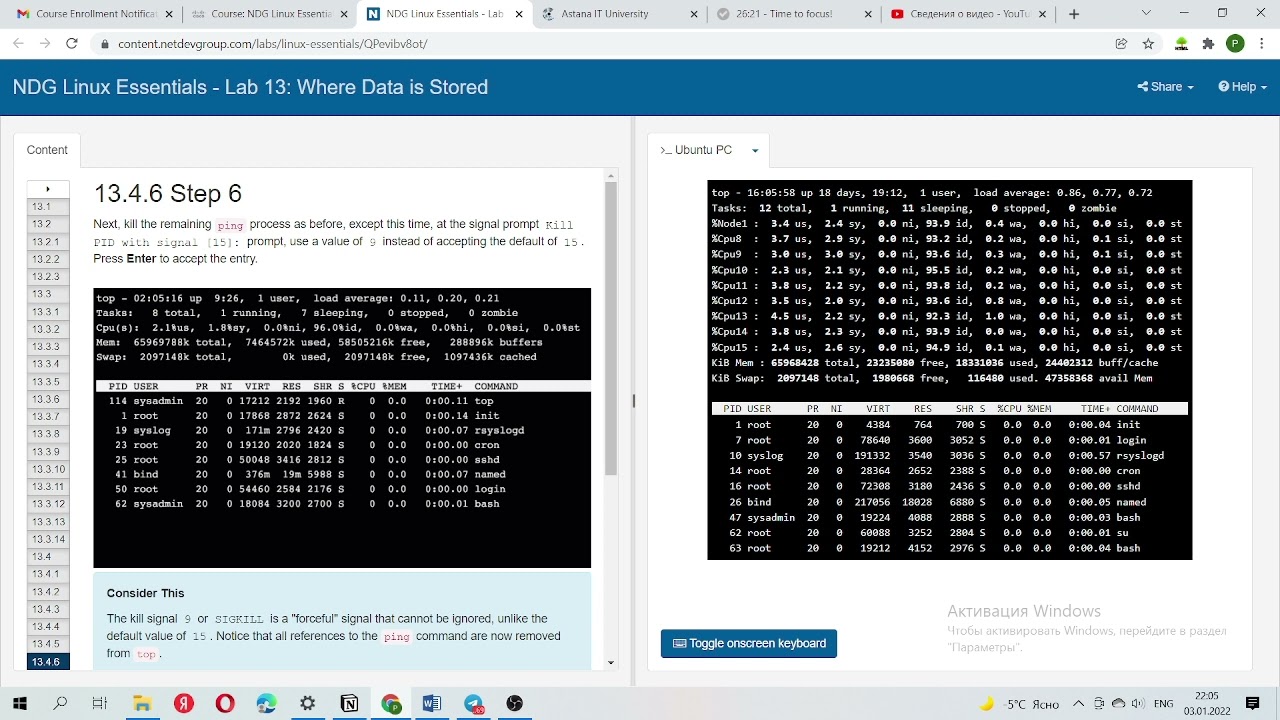Open File Explorer from the taskbar

(x=141, y=703)
